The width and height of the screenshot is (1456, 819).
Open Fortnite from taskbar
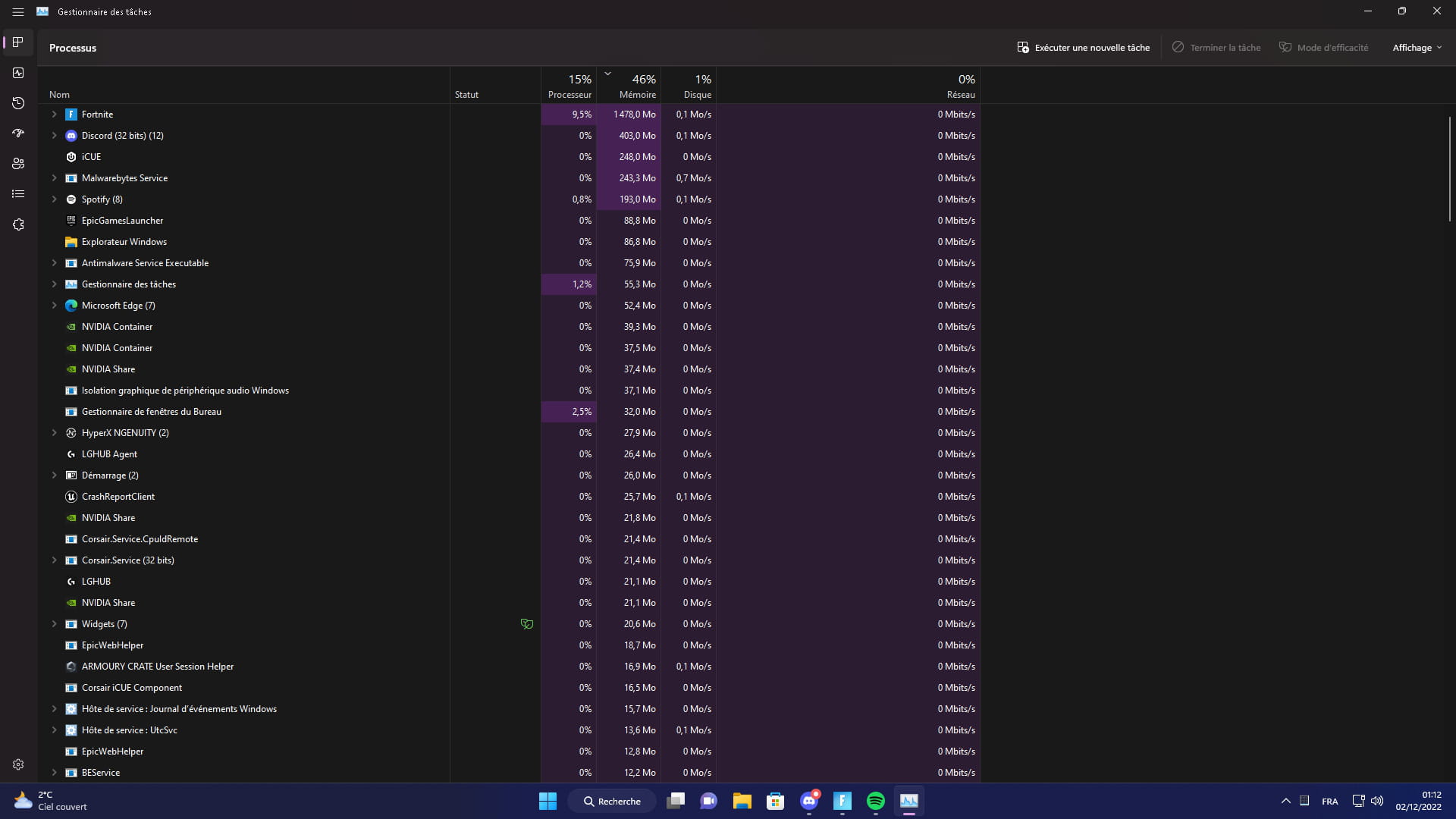pyautogui.click(x=843, y=801)
